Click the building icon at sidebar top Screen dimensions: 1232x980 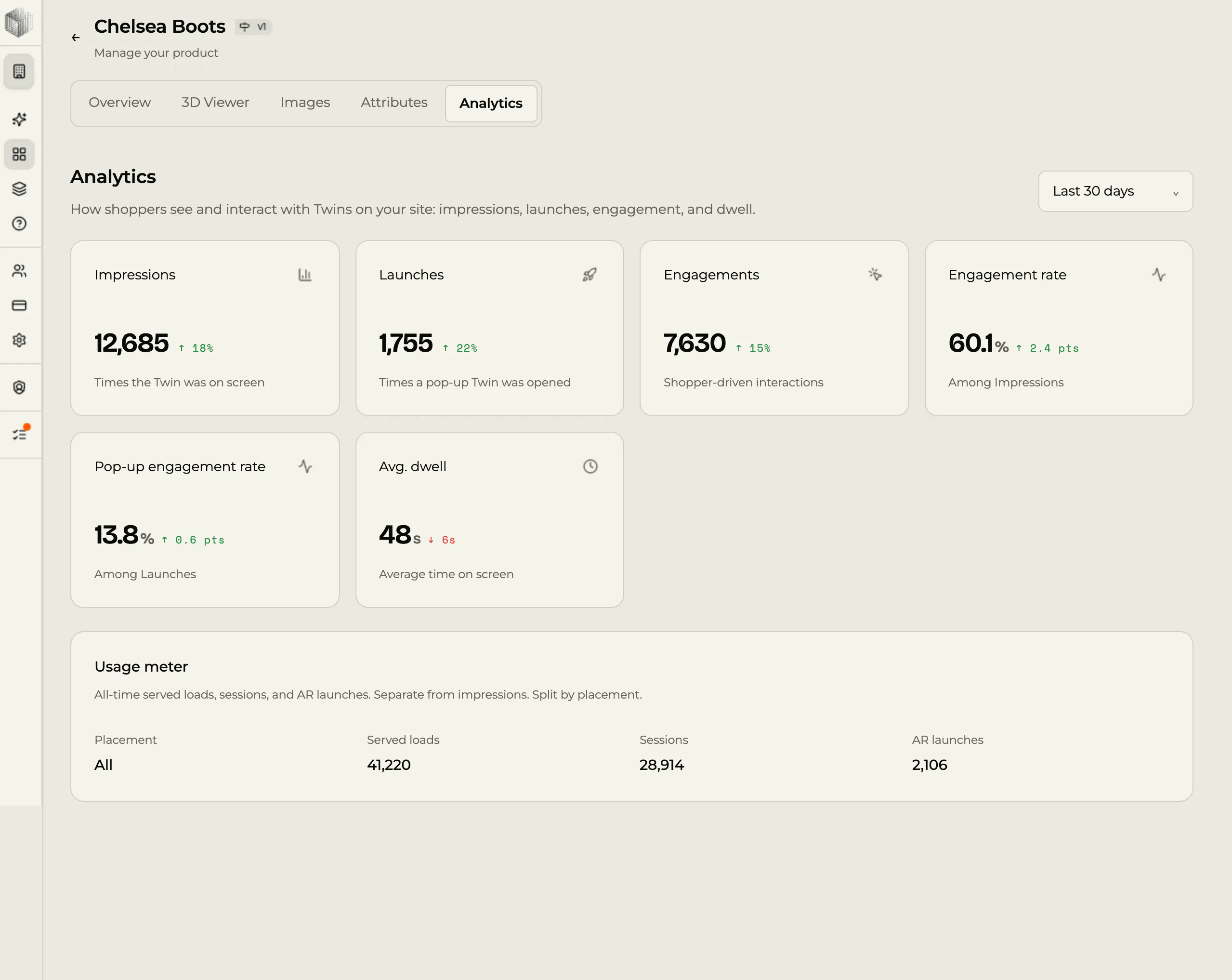point(19,71)
